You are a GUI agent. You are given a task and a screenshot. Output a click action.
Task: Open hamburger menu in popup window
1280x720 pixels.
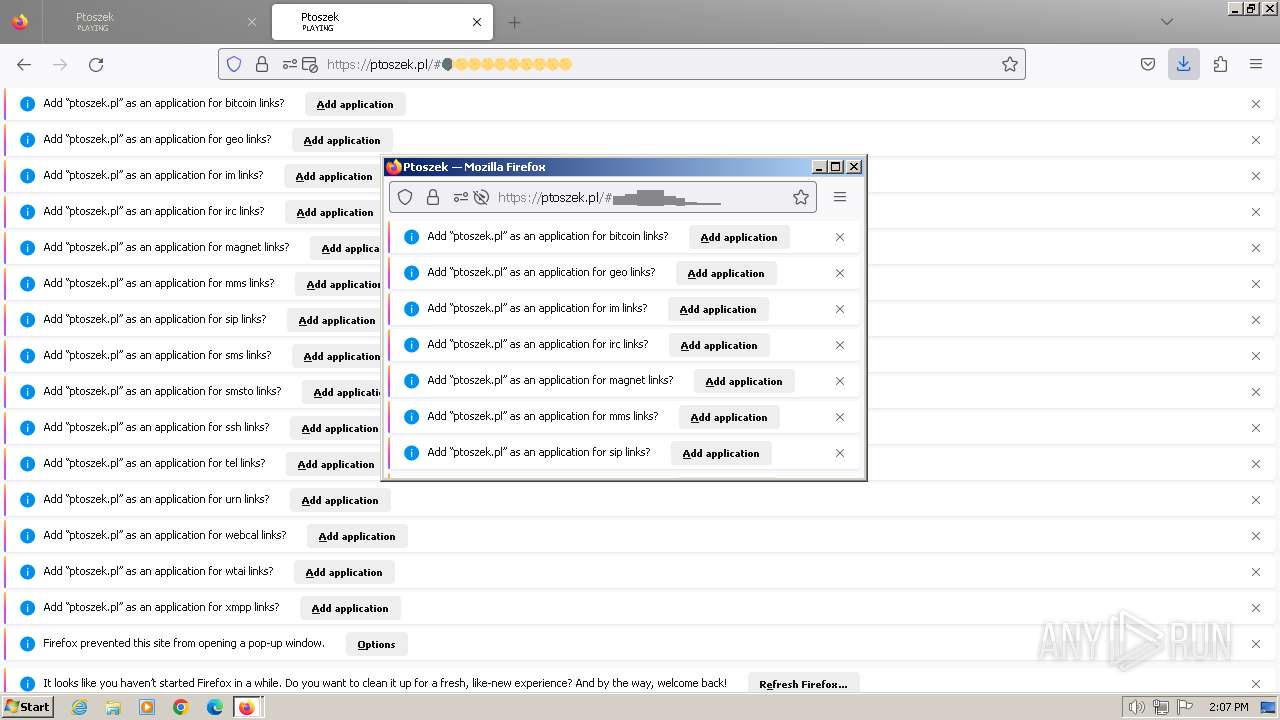tap(840, 197)
